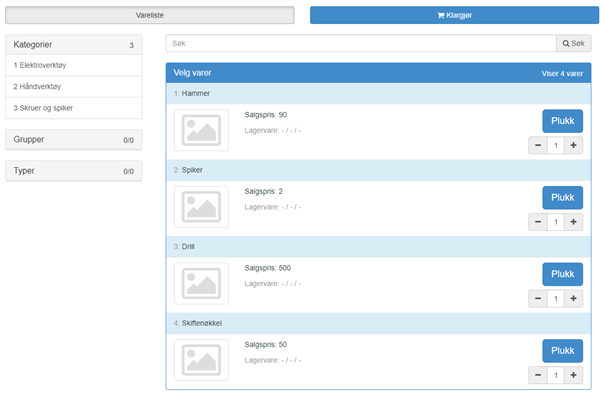Image resolution: width=605 pixels, height=396 pixels.
Task: Click the '4: Skiftenøkkel' item header
Action: (379, 323)
